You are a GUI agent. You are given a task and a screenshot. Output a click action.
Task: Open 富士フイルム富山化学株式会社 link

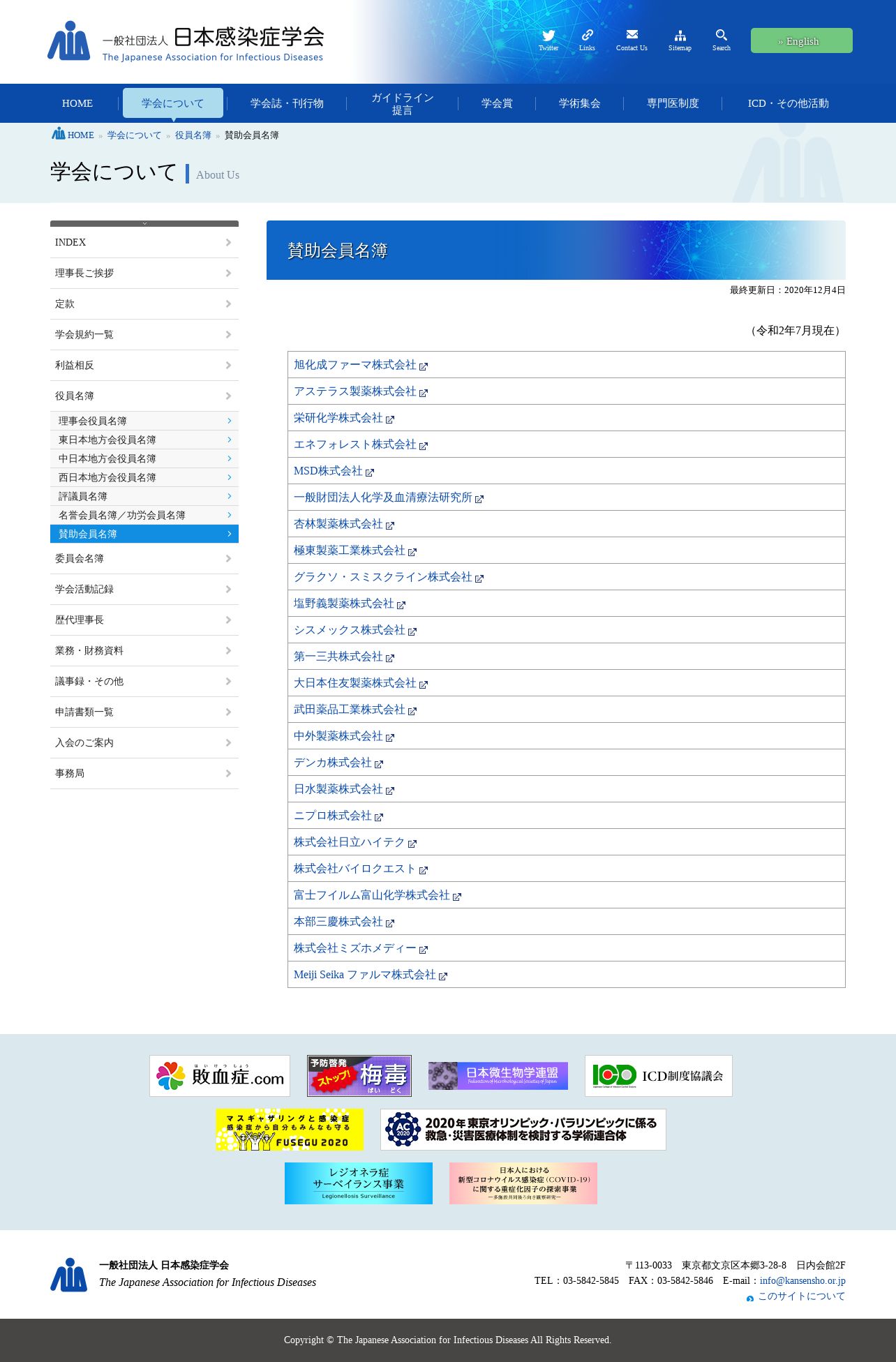point(372,895)
